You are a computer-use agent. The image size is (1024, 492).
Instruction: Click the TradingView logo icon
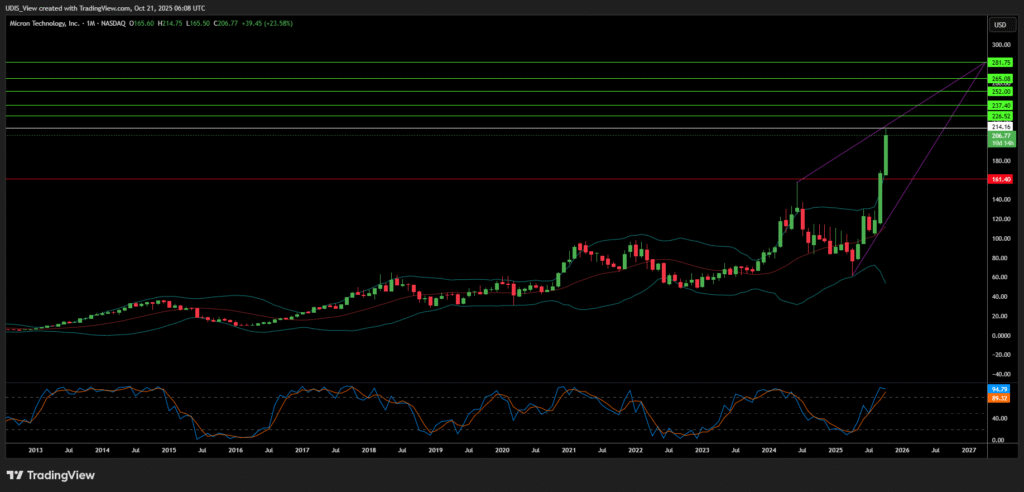coord(14,474)
